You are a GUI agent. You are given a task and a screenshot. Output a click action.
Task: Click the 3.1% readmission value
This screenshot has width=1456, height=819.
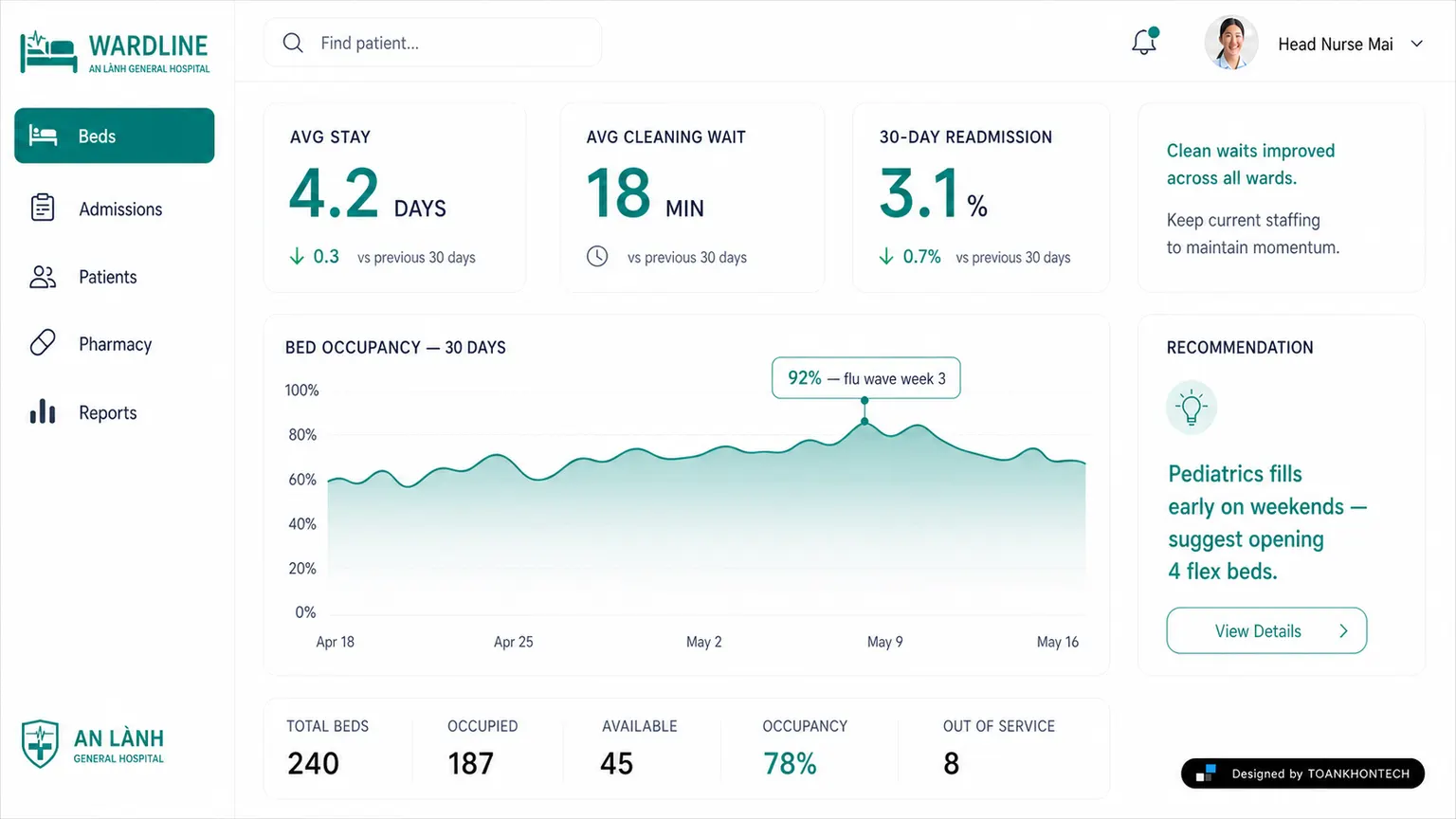coord(934,194)
